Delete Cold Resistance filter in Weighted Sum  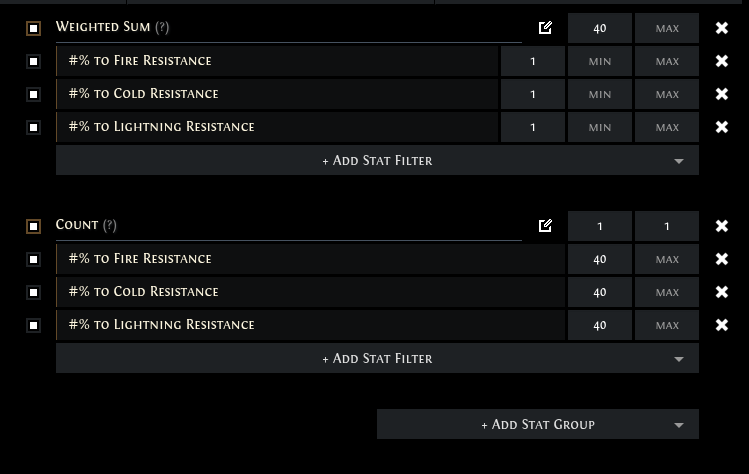click(x=722, y=94)
